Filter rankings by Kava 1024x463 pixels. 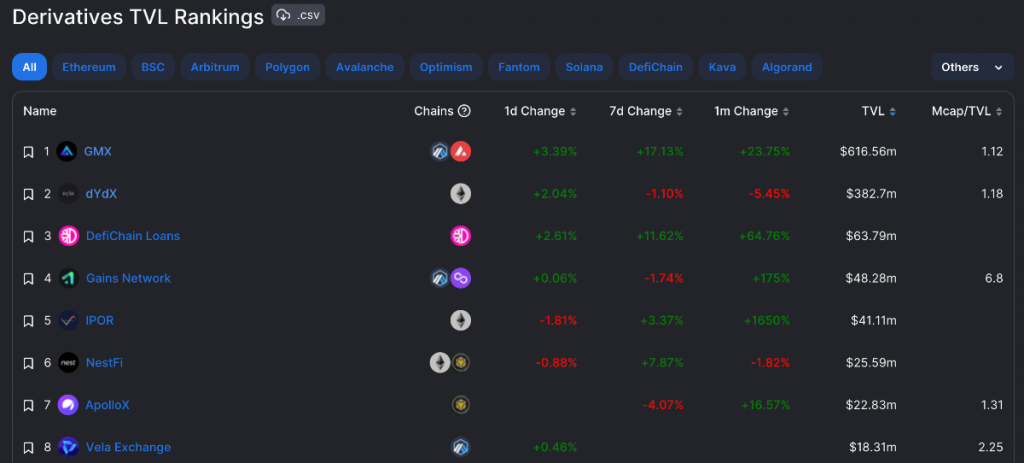click(722, 67)
